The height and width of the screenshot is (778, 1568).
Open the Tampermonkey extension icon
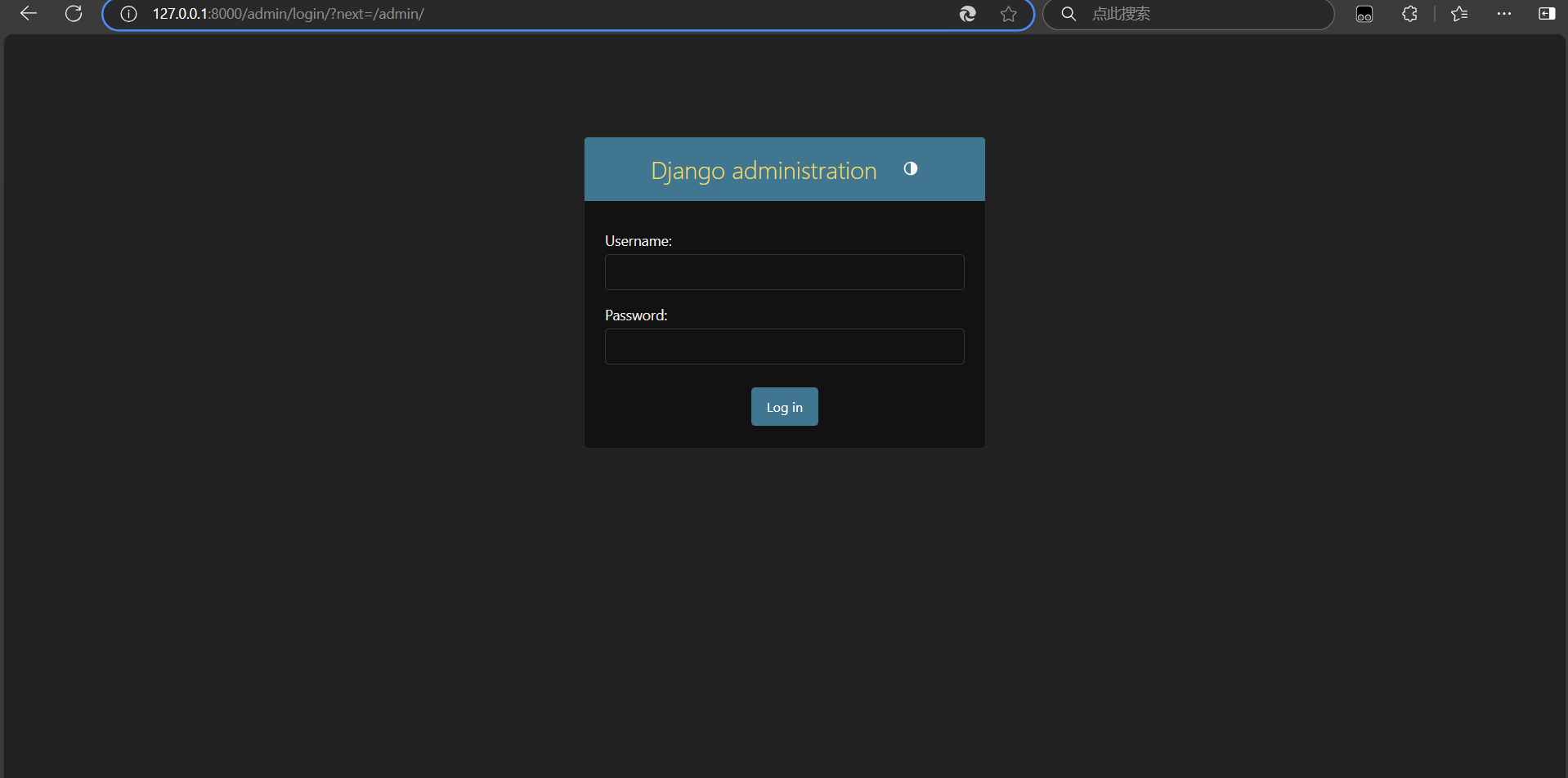(1364, 14)
